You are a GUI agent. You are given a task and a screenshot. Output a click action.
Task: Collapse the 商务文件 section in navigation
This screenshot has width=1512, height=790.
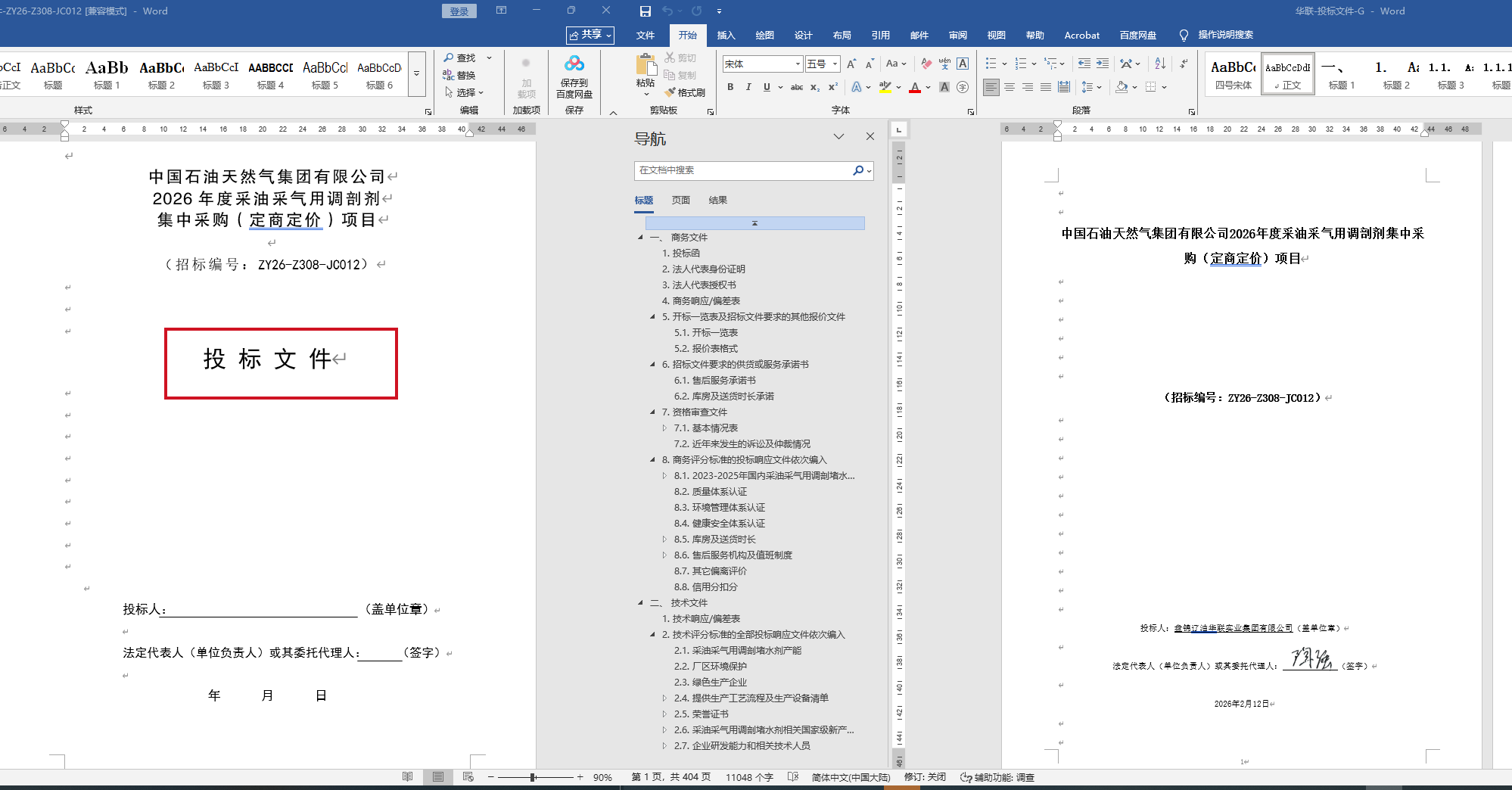640,238
